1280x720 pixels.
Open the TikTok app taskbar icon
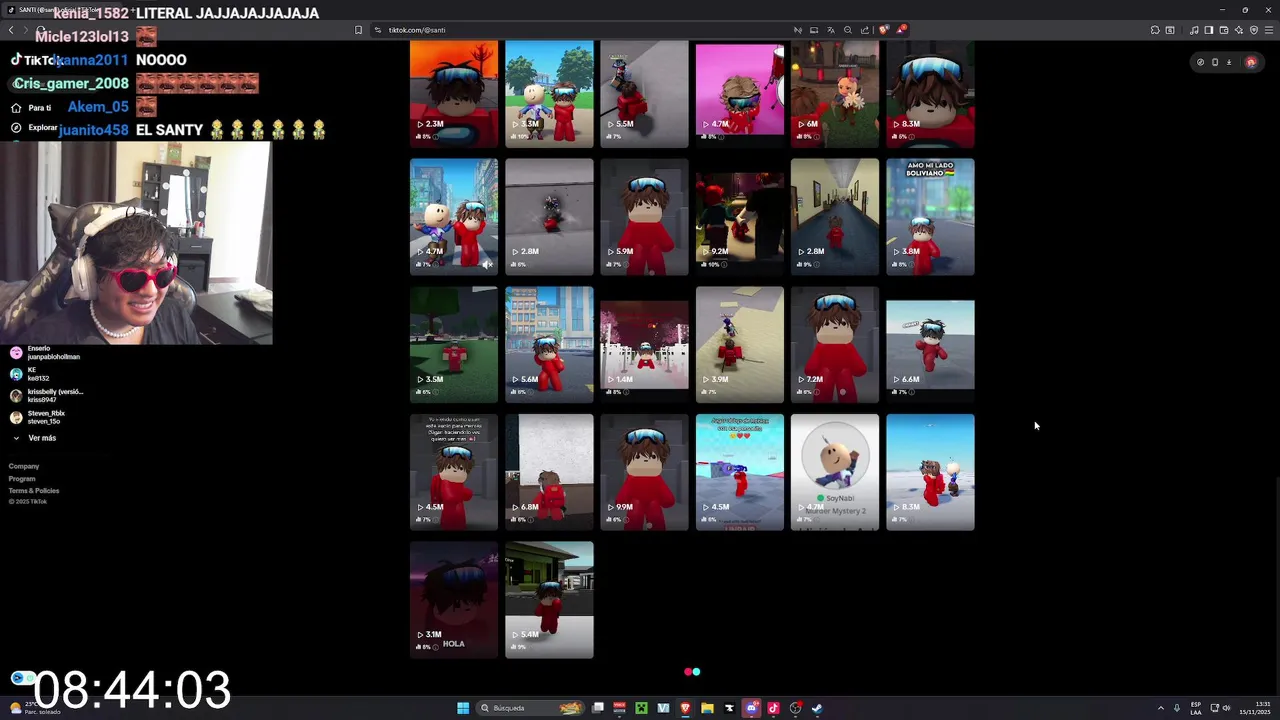click(x=773, y=708)
